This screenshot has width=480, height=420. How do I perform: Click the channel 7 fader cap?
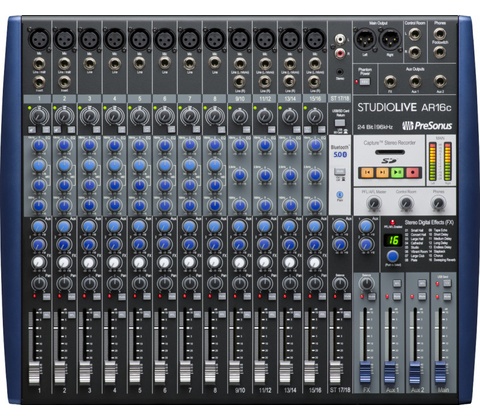pos(185,372)
